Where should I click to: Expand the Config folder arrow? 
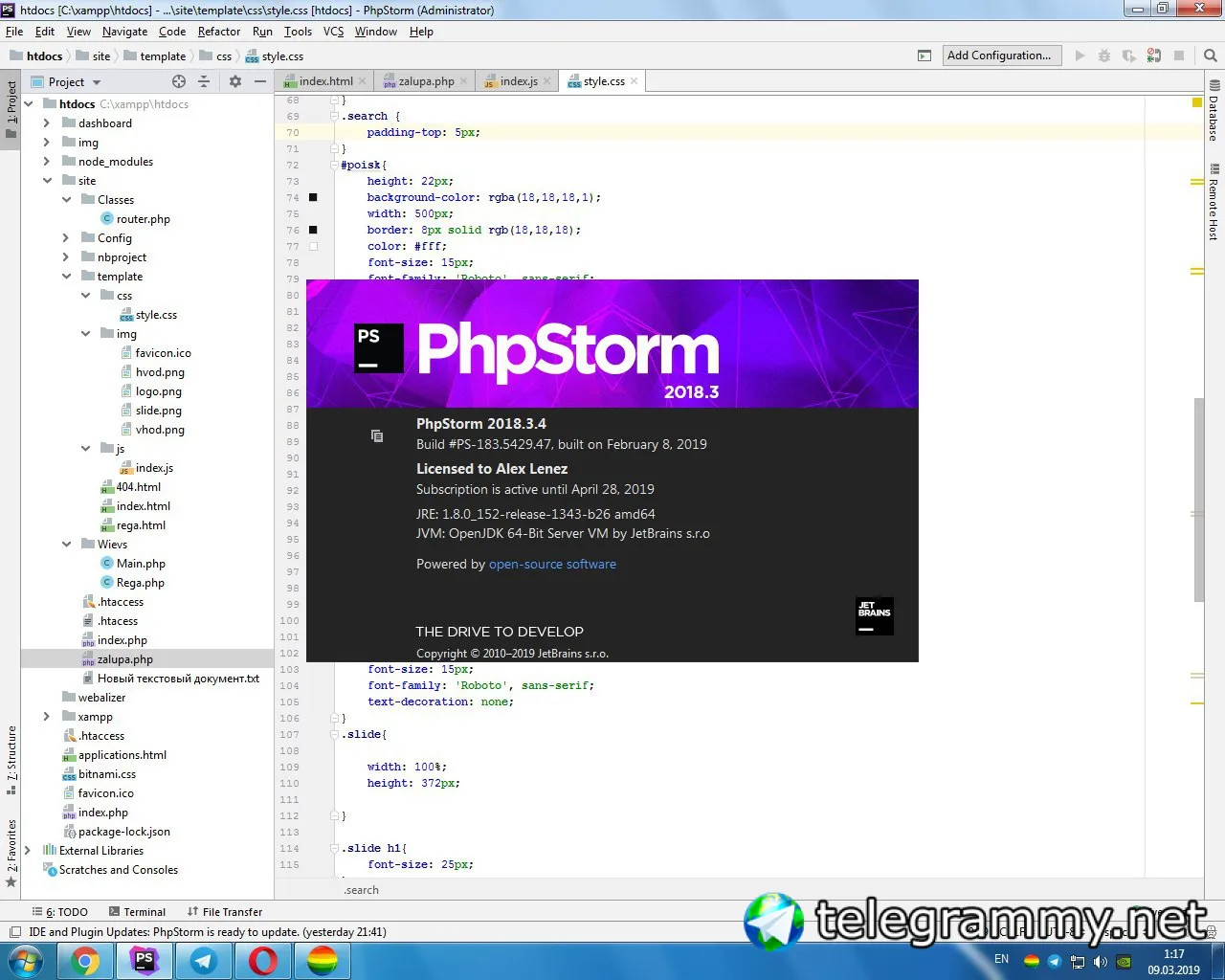66,238
